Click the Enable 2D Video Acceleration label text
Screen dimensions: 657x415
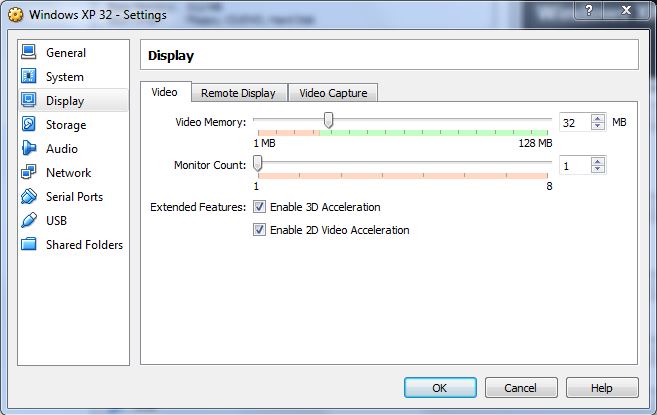[340, 230]
